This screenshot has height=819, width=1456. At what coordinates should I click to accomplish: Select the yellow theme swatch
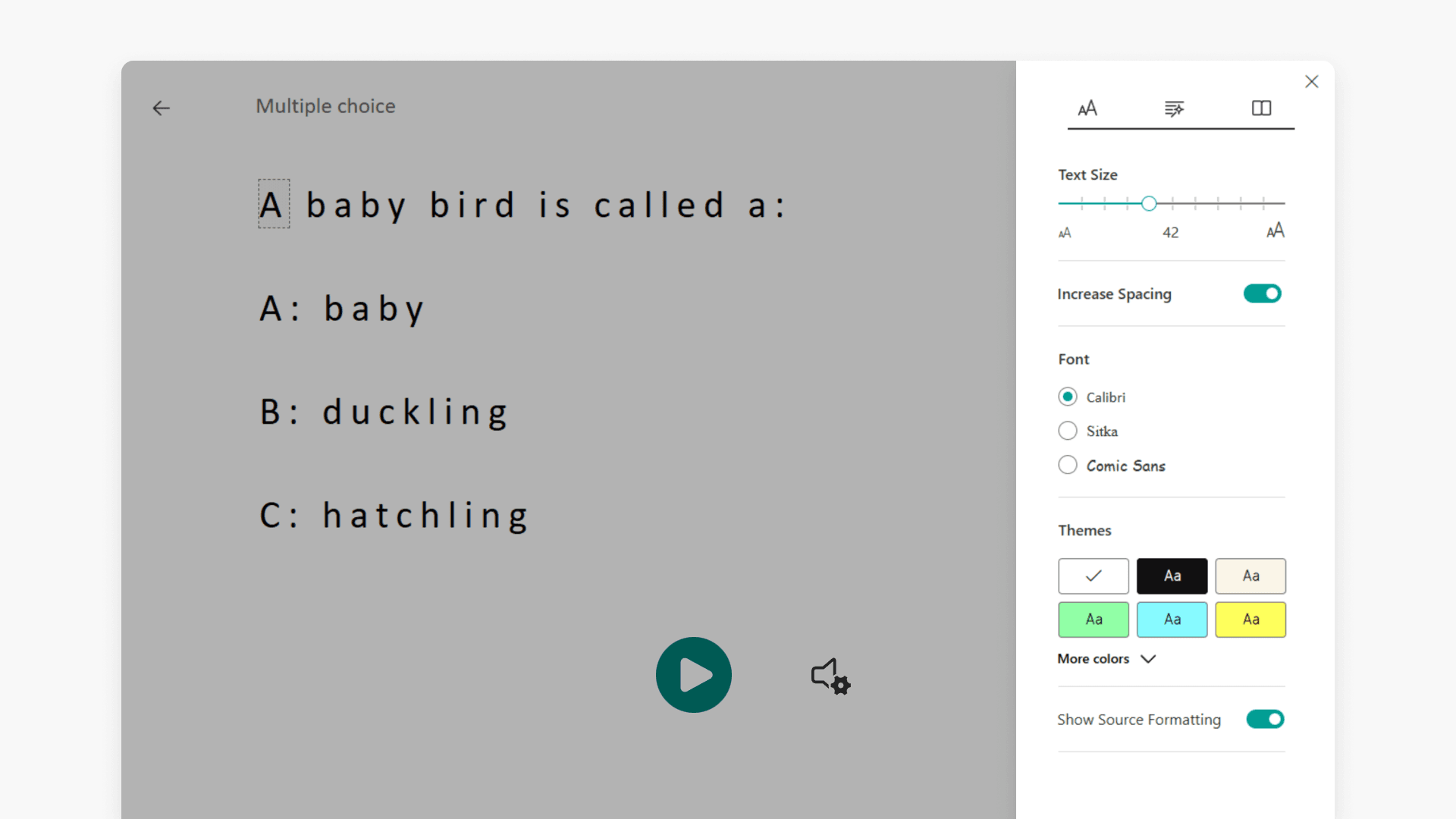[x=1250, y=620]
